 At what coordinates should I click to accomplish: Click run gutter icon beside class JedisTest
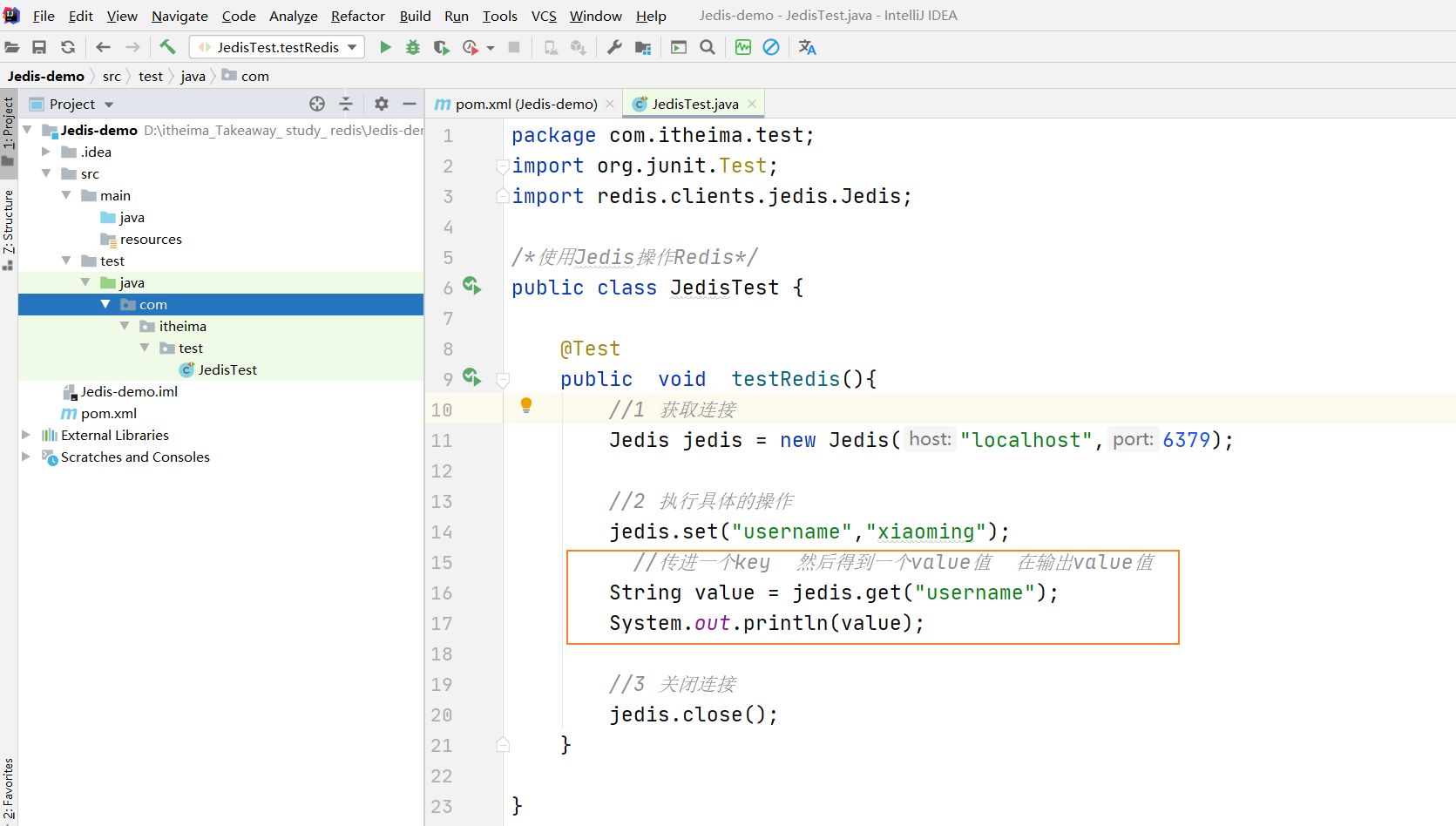point(471,286)
